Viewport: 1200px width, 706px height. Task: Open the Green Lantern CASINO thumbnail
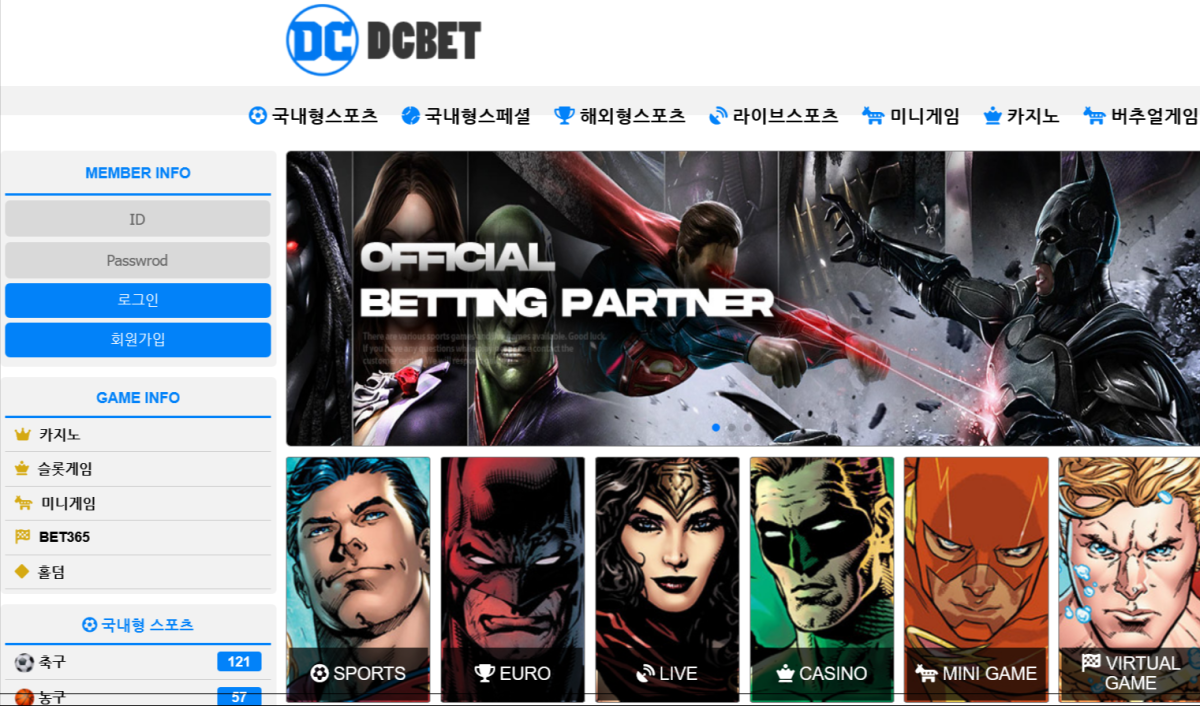(x=822, y=580)
